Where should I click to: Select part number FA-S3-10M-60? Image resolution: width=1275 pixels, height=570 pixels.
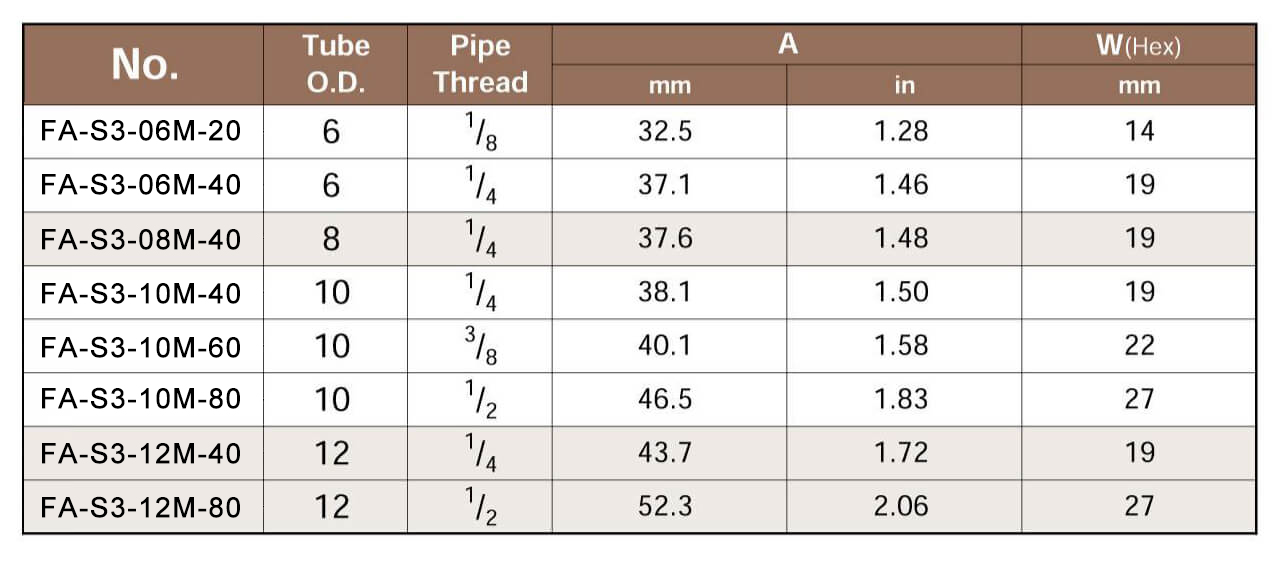[141, 346]
